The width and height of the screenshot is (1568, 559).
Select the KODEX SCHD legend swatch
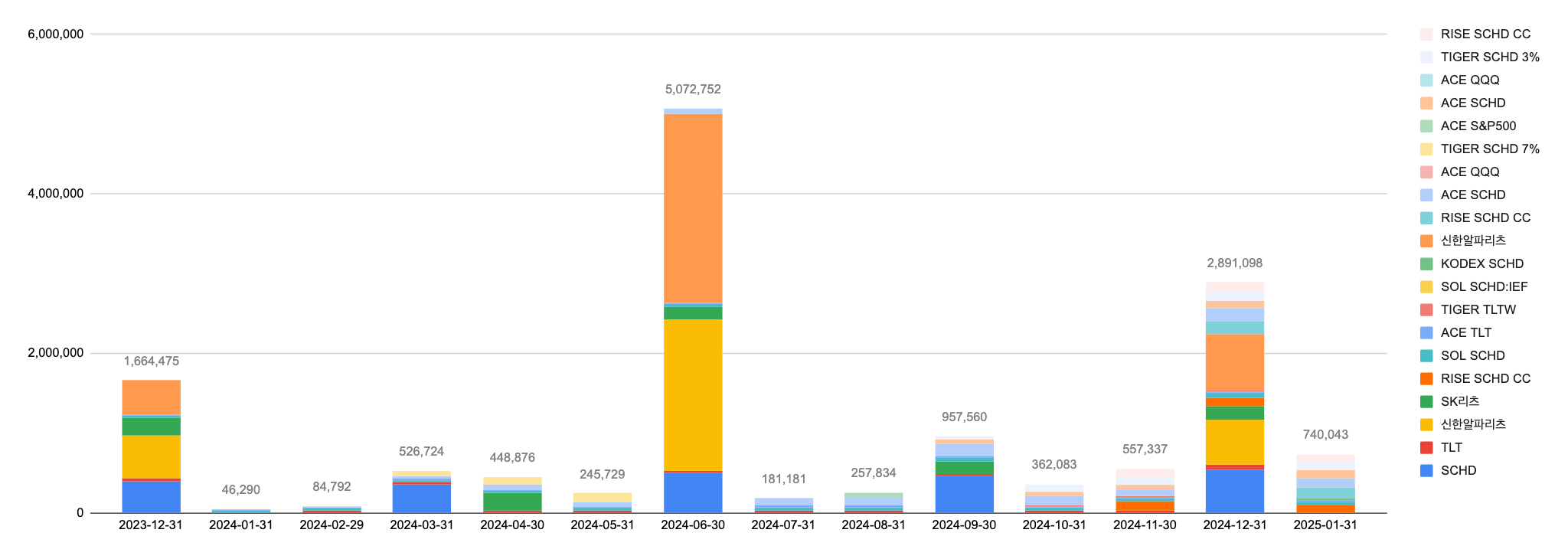(1426, 263)
